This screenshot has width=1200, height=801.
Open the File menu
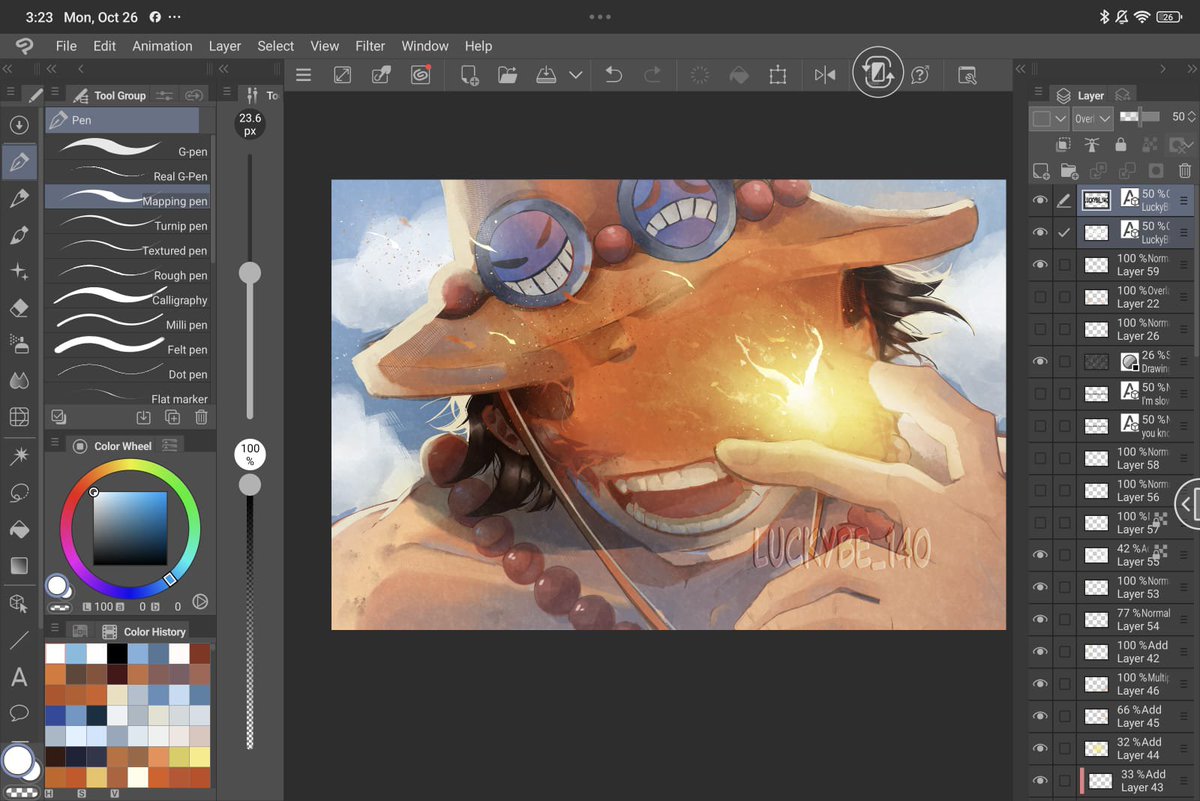pyautogui.click(x=66, y=46)
